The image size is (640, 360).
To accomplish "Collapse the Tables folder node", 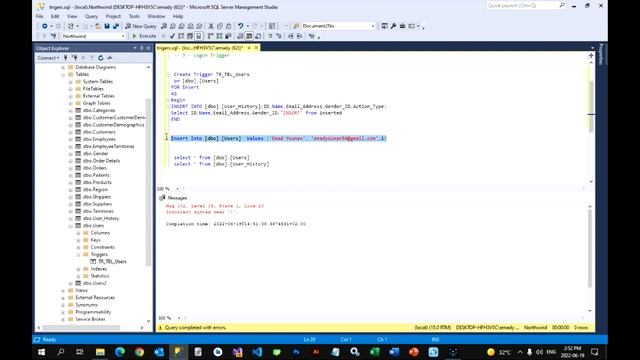I will click(x=63, y=74).
